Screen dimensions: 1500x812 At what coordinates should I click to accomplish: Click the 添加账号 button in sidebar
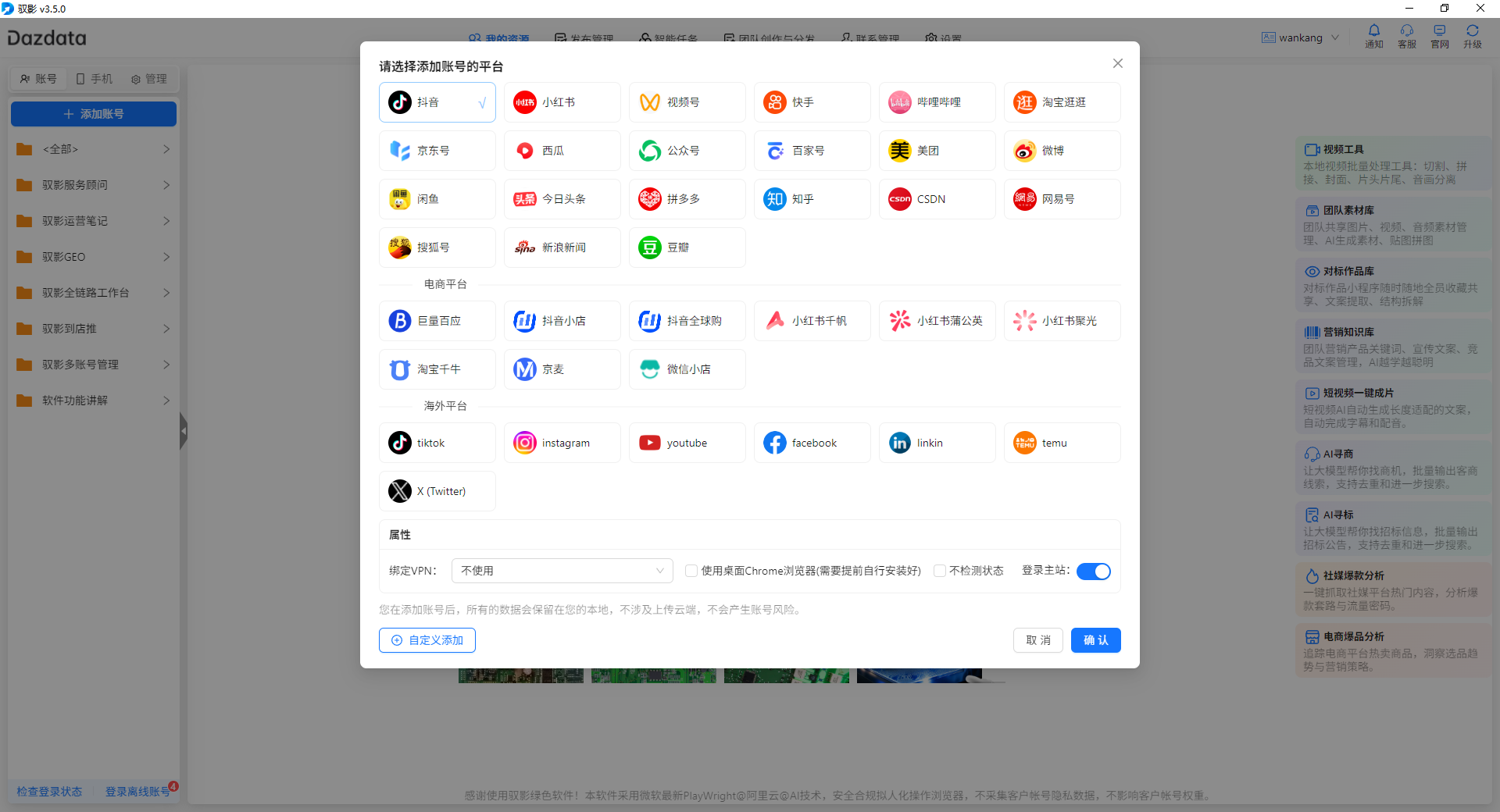click(94, 114)
